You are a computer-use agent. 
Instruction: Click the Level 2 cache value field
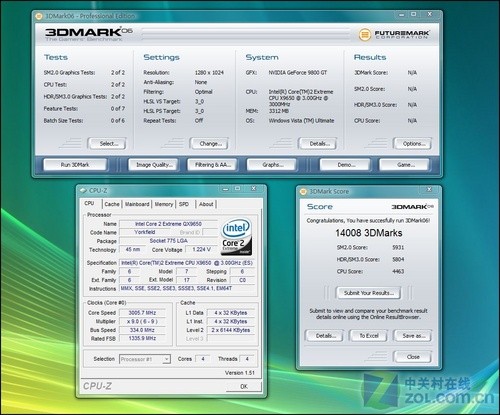(x=231, y=330)
